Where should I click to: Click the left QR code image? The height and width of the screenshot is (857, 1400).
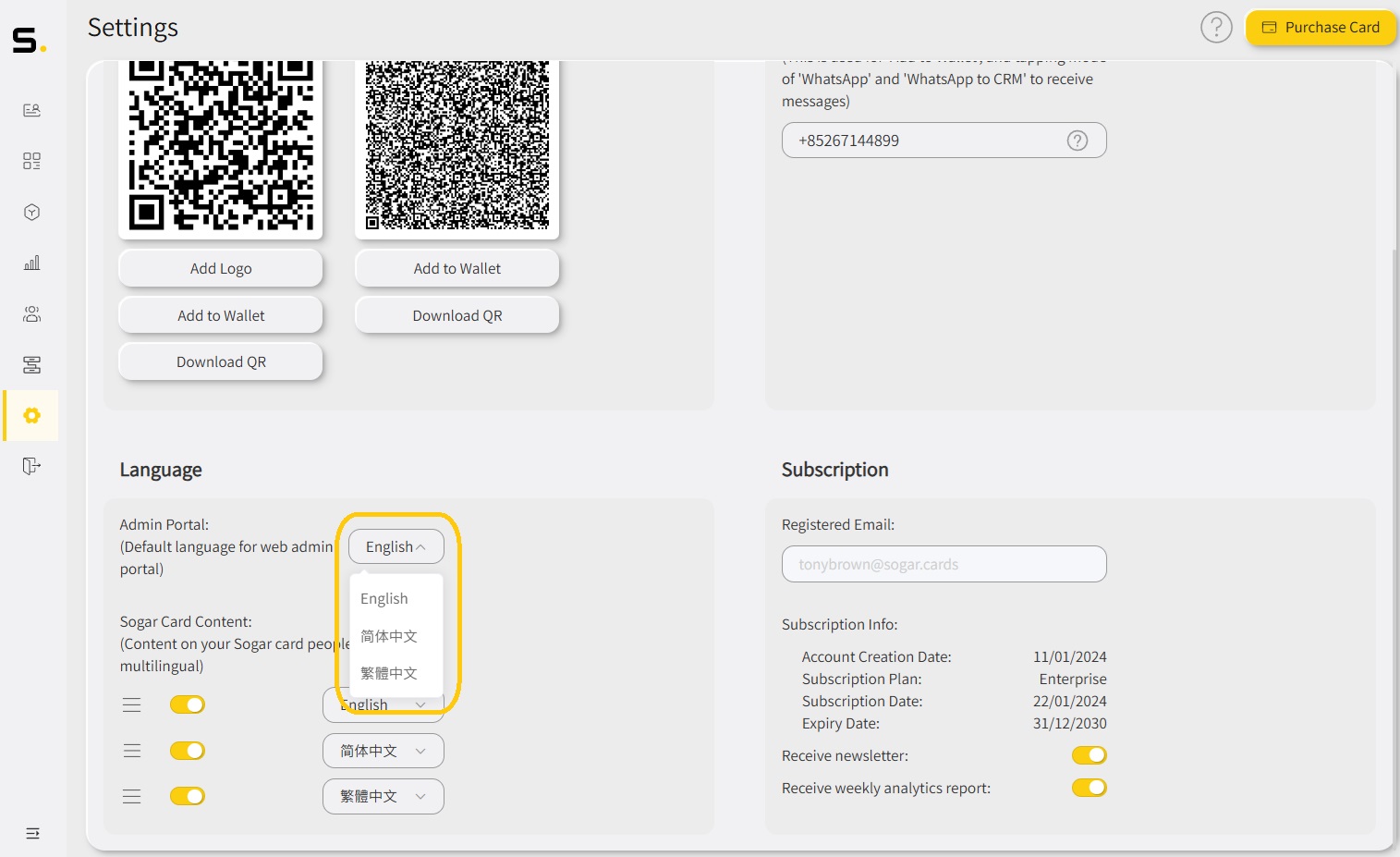221,145
